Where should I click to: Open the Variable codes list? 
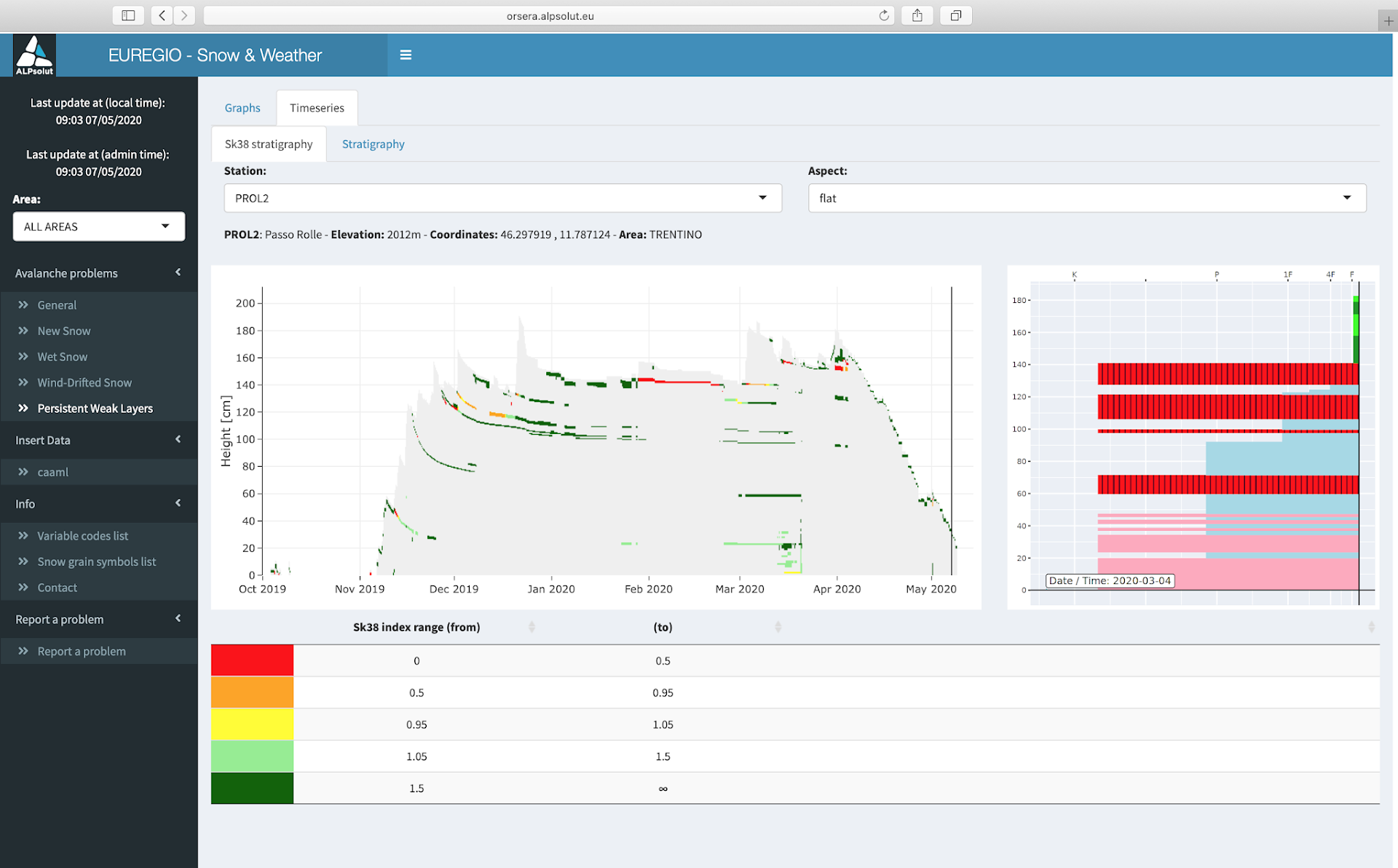coord(83,536)
